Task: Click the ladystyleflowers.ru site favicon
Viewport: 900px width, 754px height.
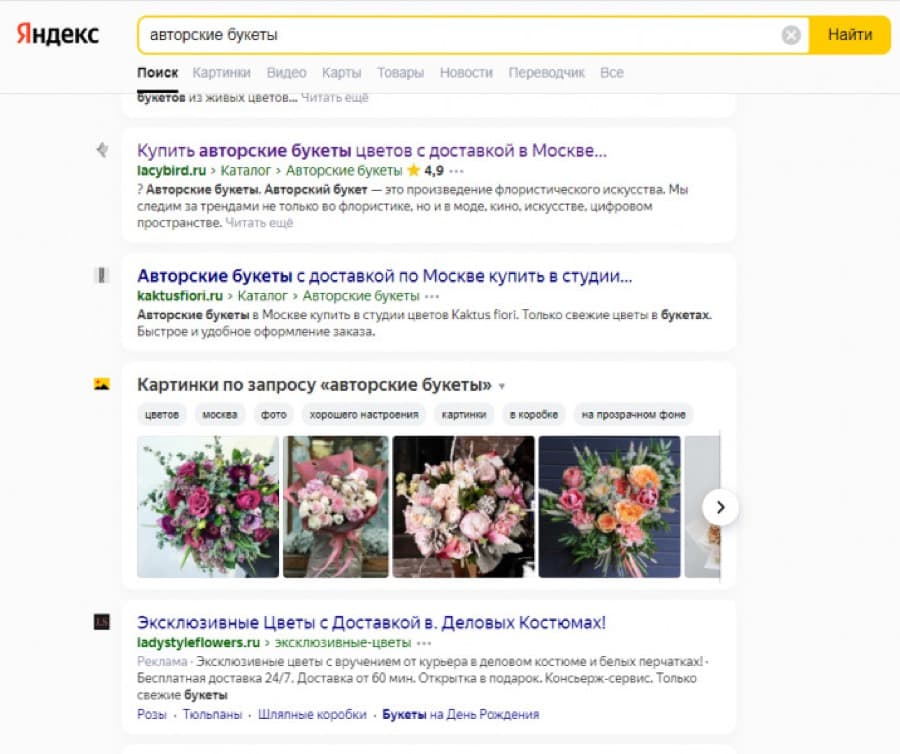Action: tap(102, 622)
